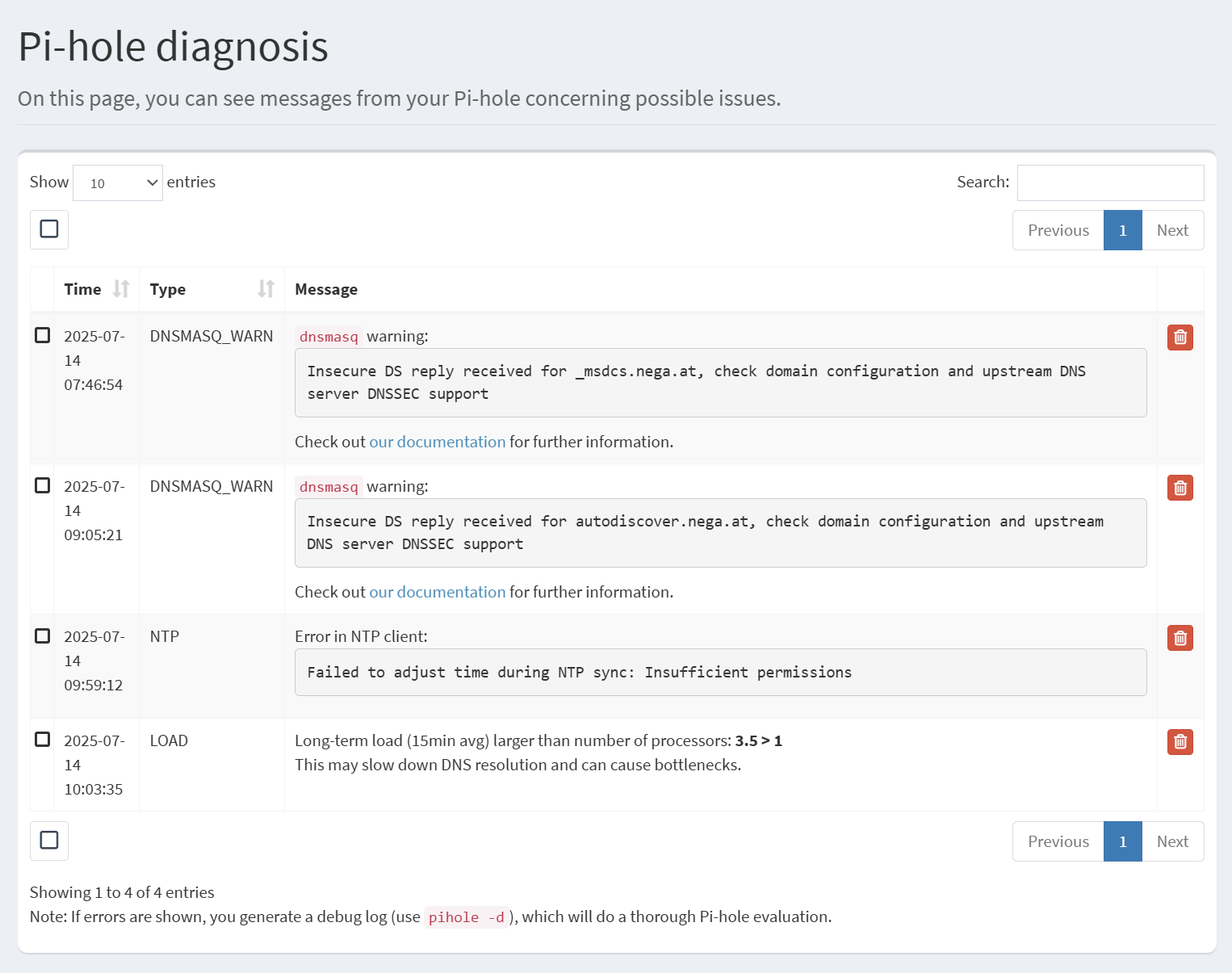Open the Show entries count dropdown
Screen dimensions: 1232x973
118,183
